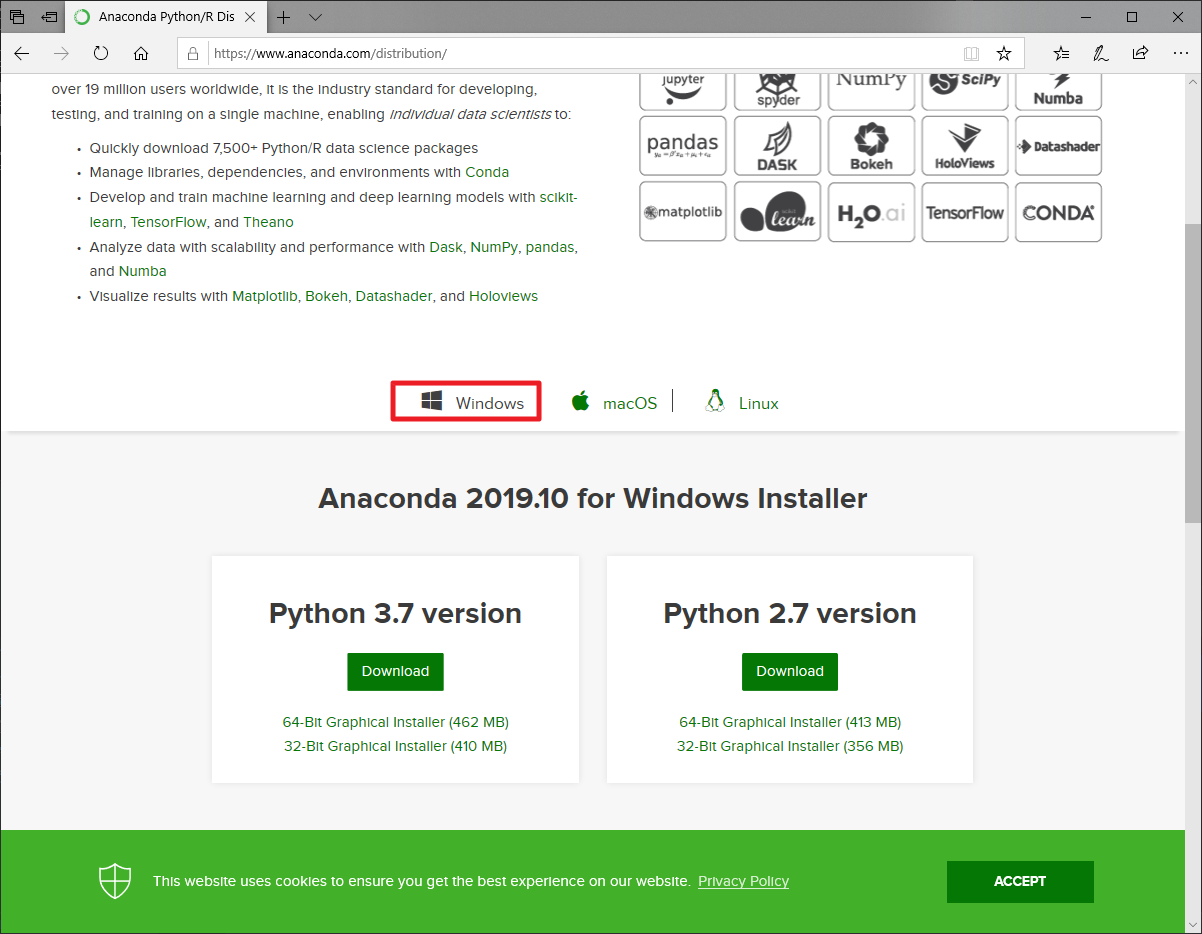Refresh the page

[x=101, y=53]
